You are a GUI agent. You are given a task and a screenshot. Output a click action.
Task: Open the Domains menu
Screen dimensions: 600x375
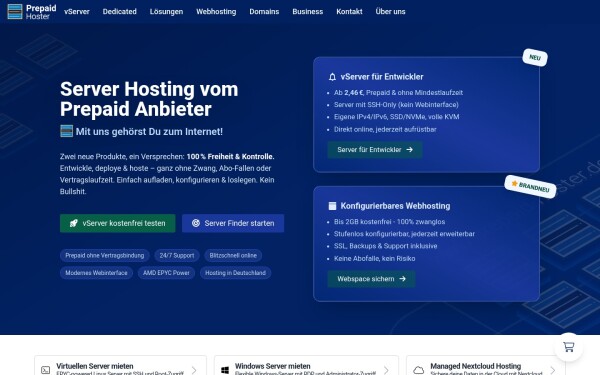click(x=264, y=11)
